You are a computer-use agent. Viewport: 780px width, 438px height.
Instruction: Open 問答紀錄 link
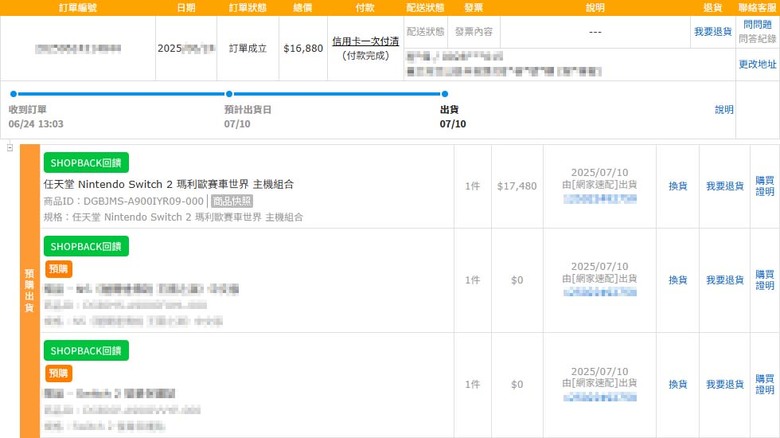(x=757, y=39)
